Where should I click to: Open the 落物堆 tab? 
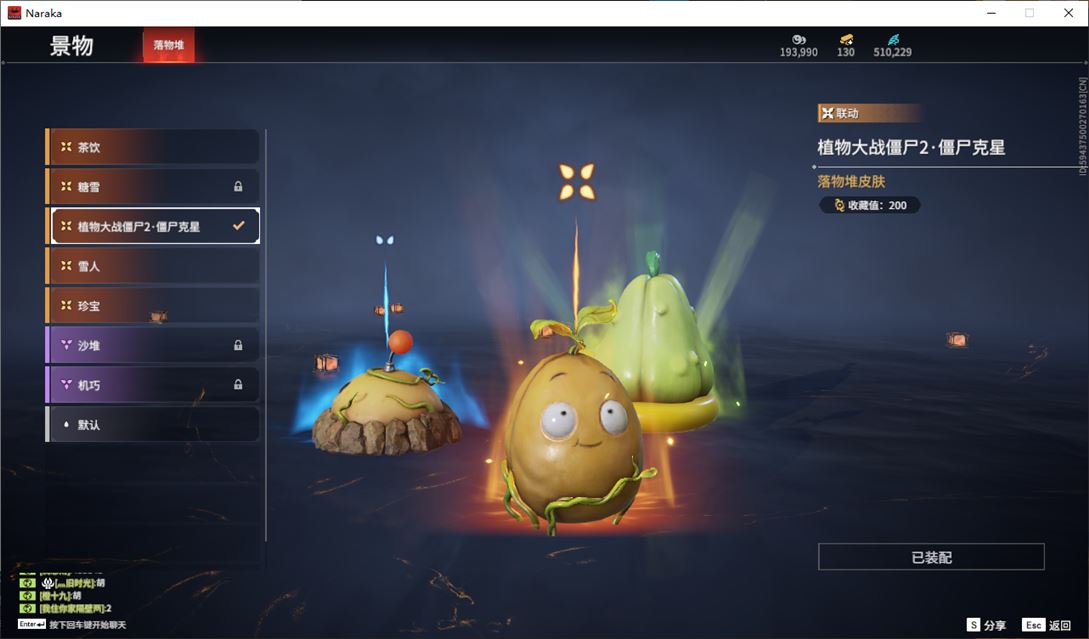pos(169,45)
